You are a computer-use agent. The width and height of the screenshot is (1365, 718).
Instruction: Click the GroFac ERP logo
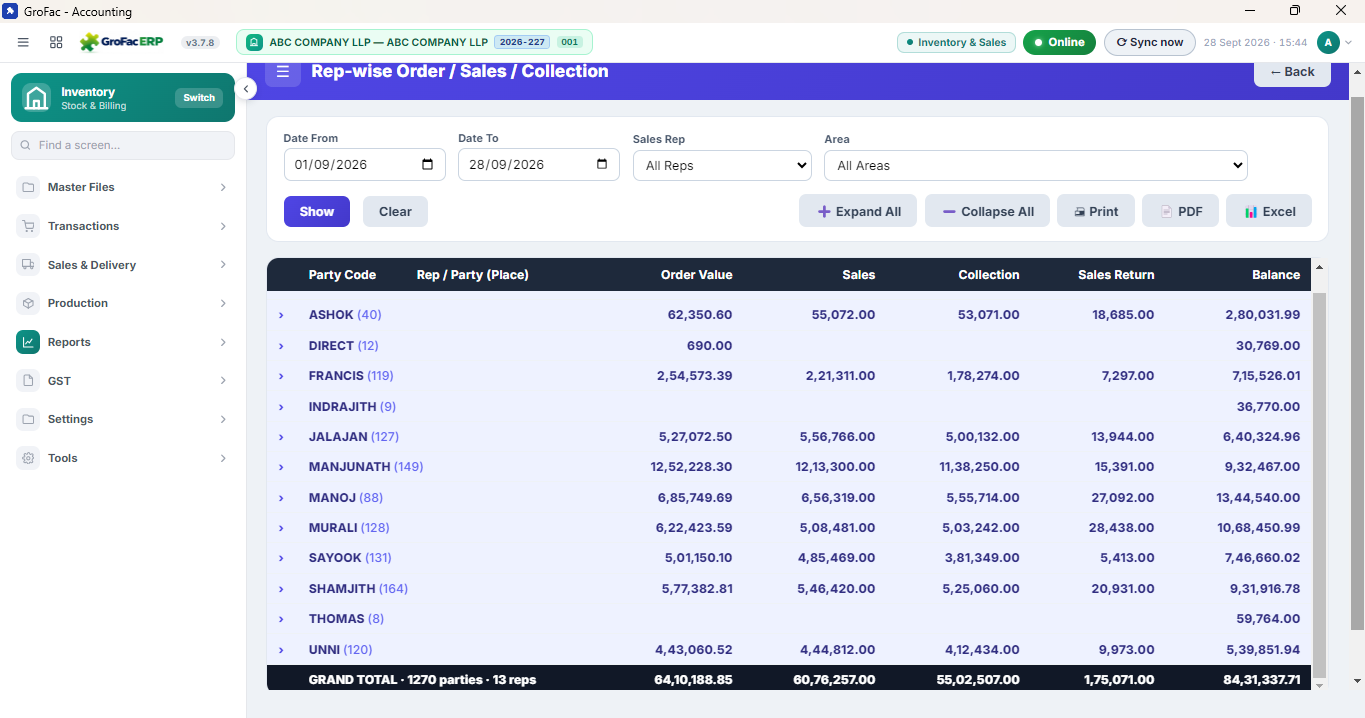(121, 42)
